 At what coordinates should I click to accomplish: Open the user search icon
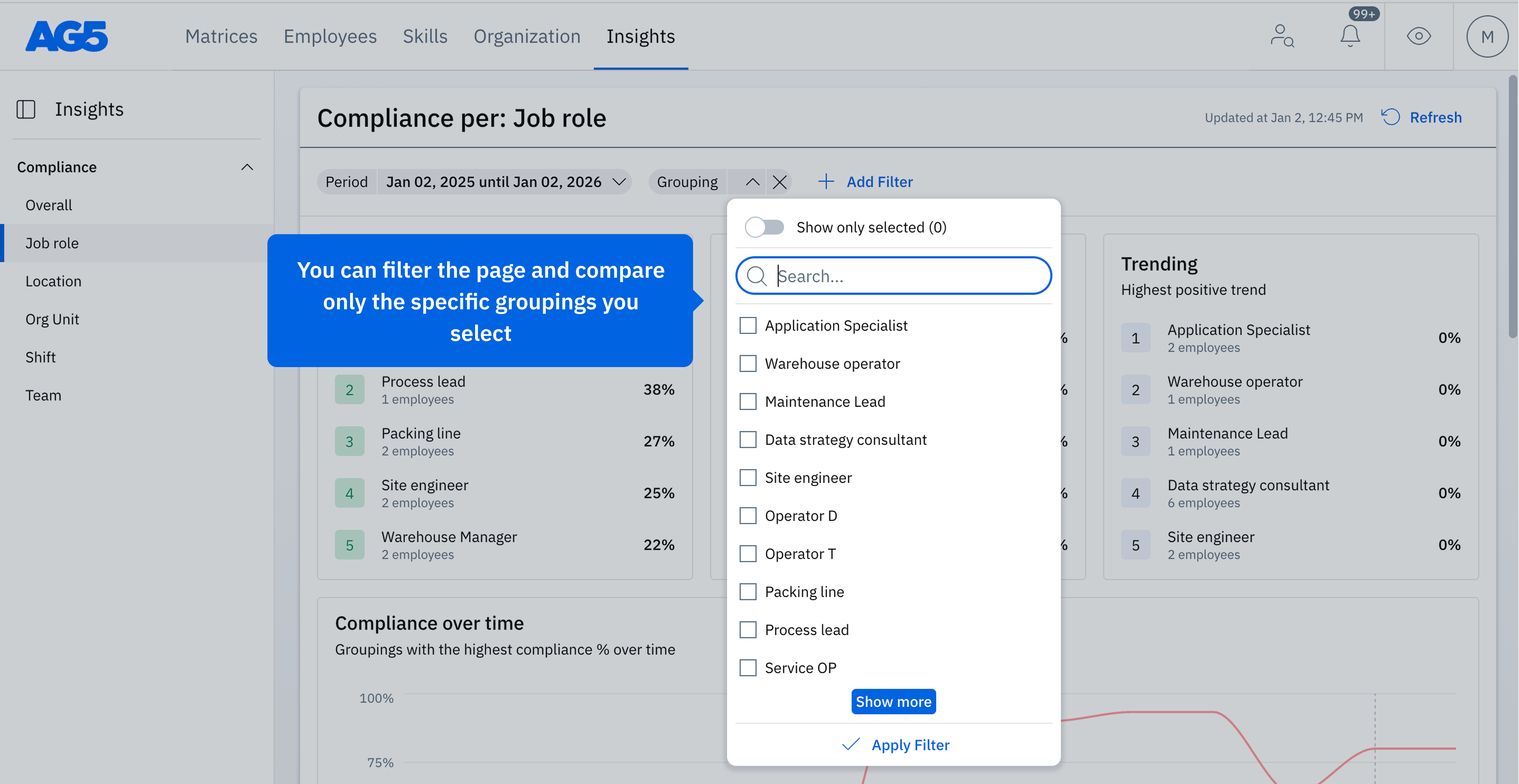(1282, 36)
